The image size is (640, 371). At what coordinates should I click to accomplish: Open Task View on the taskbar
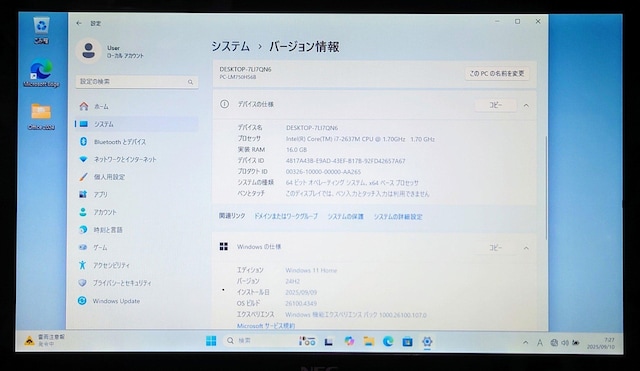coord(329,342)
